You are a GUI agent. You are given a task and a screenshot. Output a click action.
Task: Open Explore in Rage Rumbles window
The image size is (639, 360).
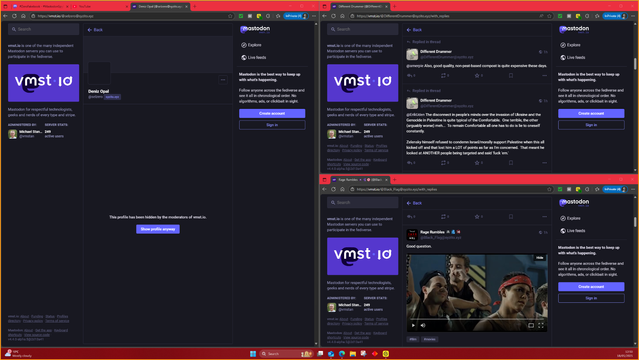pos(570,218)
